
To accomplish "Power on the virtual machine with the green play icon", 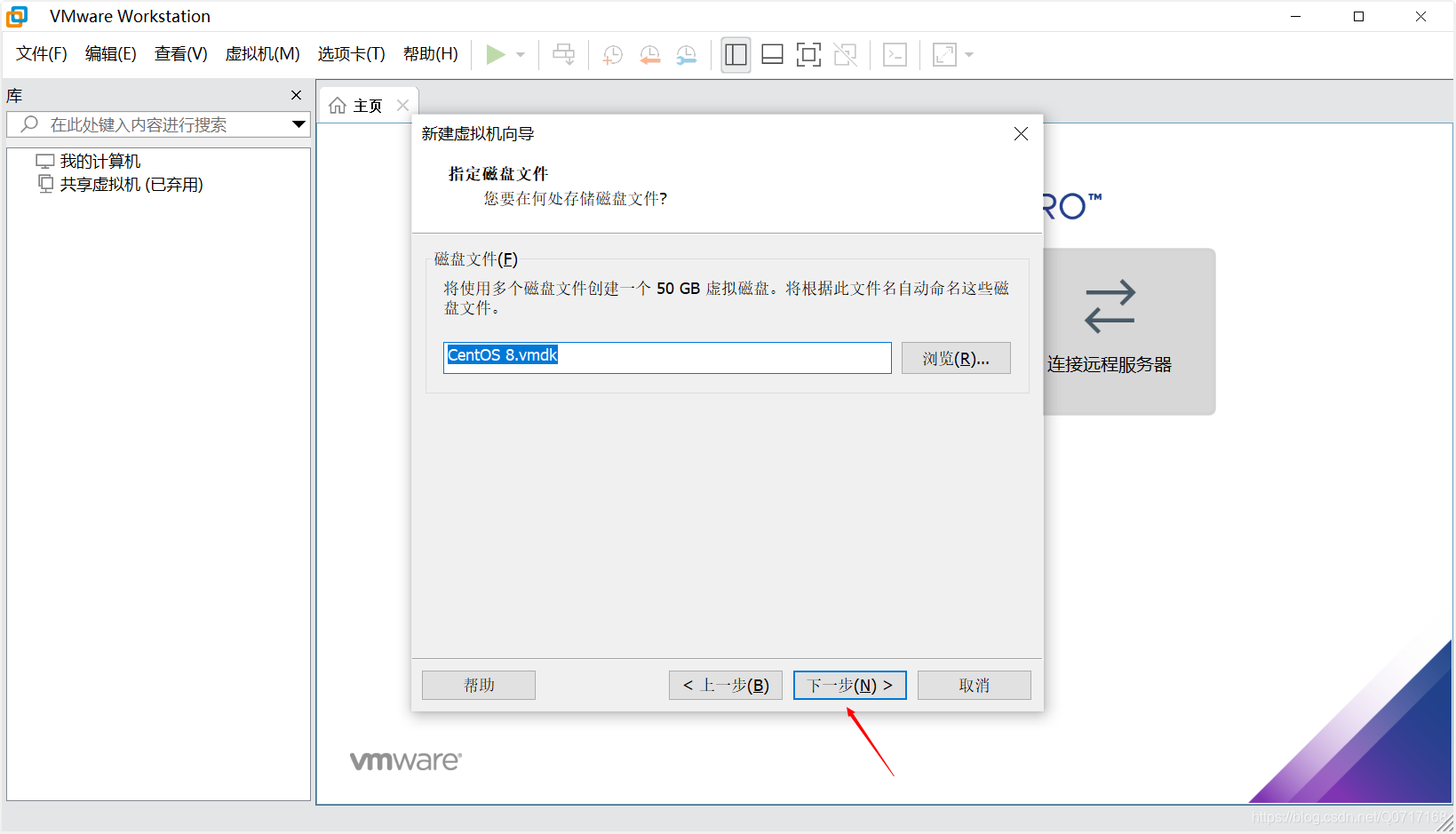I will coord(496,55).
